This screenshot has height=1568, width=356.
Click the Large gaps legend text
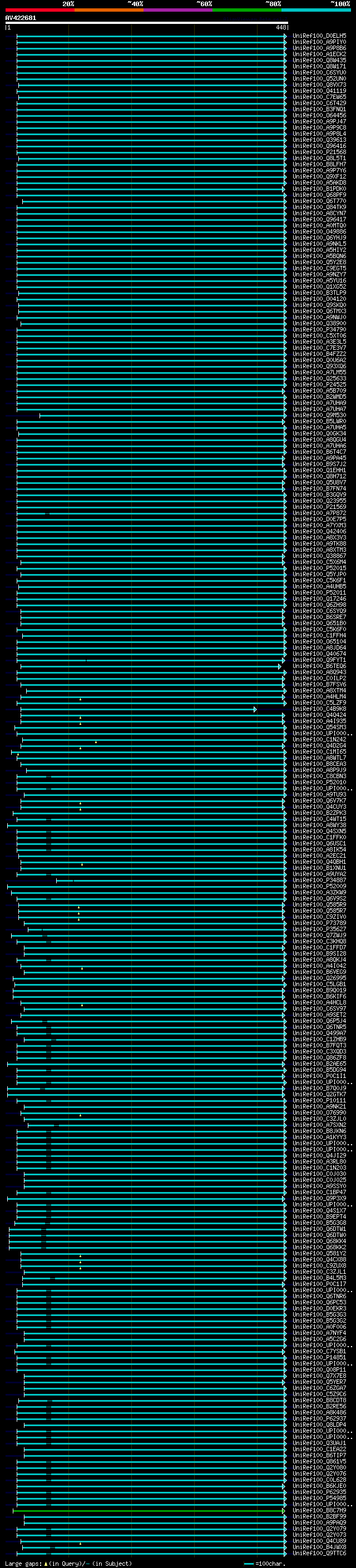point(68,1564)
